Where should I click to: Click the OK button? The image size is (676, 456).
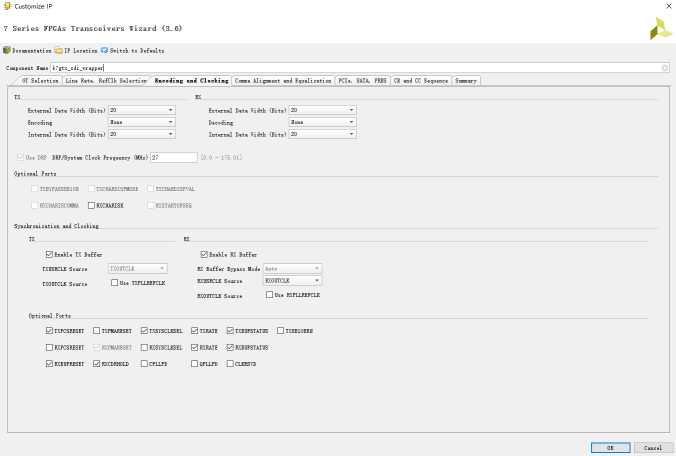[610, 448]
